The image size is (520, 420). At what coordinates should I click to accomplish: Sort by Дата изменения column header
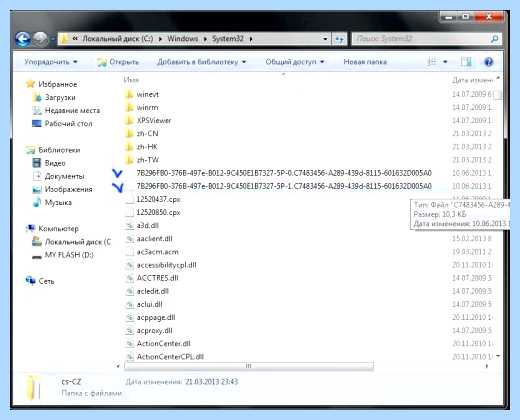[472, 80]
